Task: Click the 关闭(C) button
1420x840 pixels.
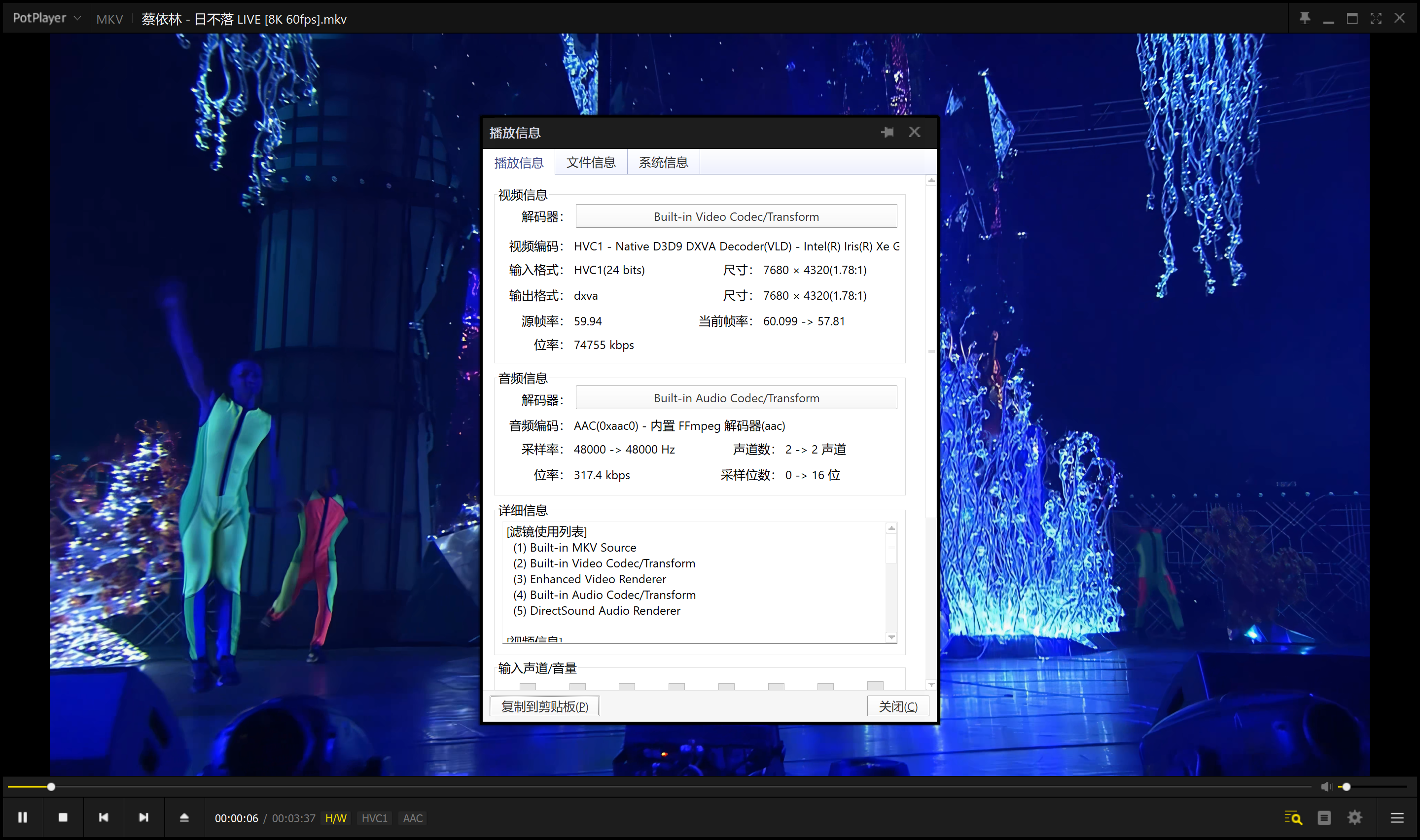Action: click(898, 706)
